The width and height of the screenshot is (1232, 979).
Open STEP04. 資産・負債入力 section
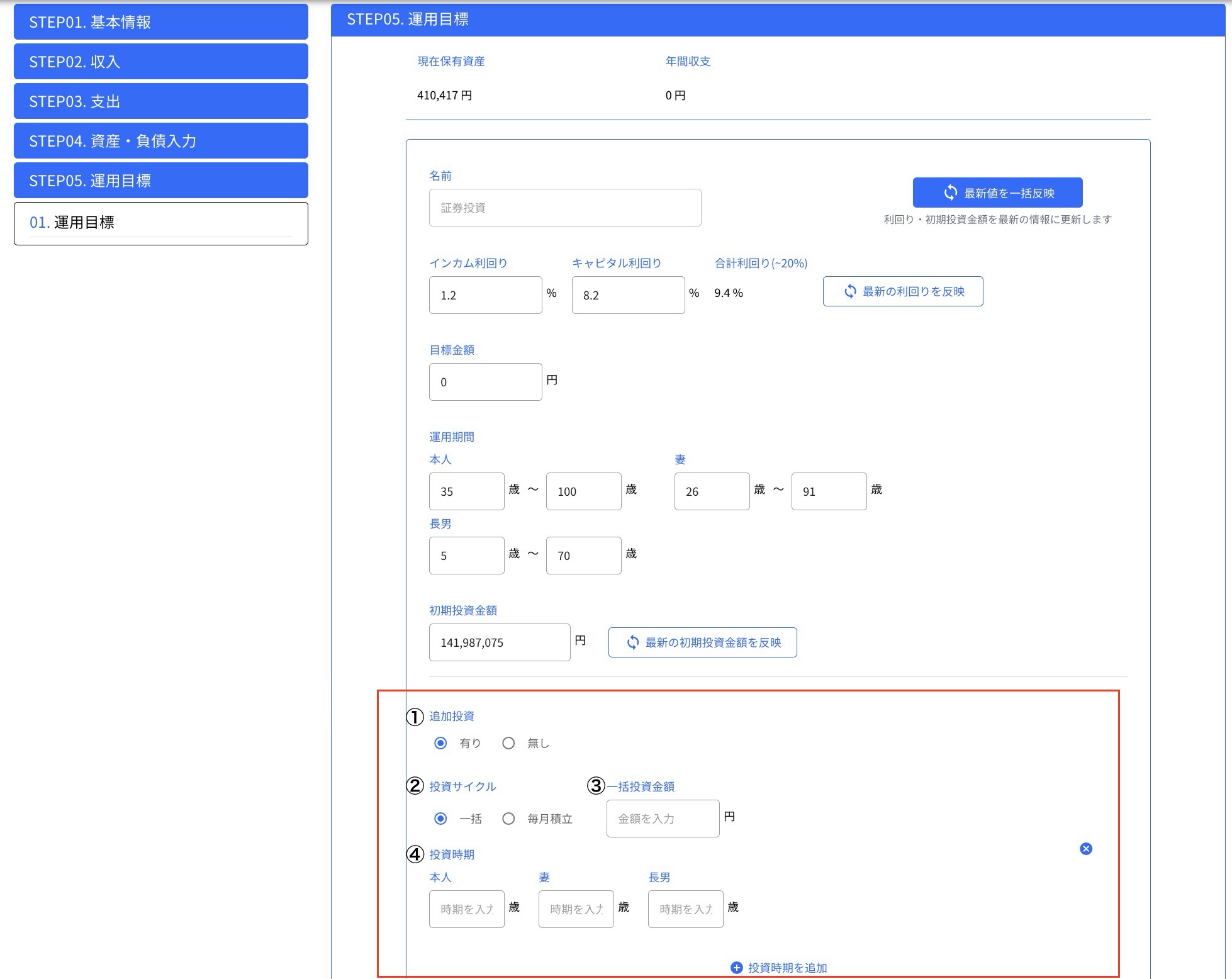pyautogui.click(x=161, y=141)
